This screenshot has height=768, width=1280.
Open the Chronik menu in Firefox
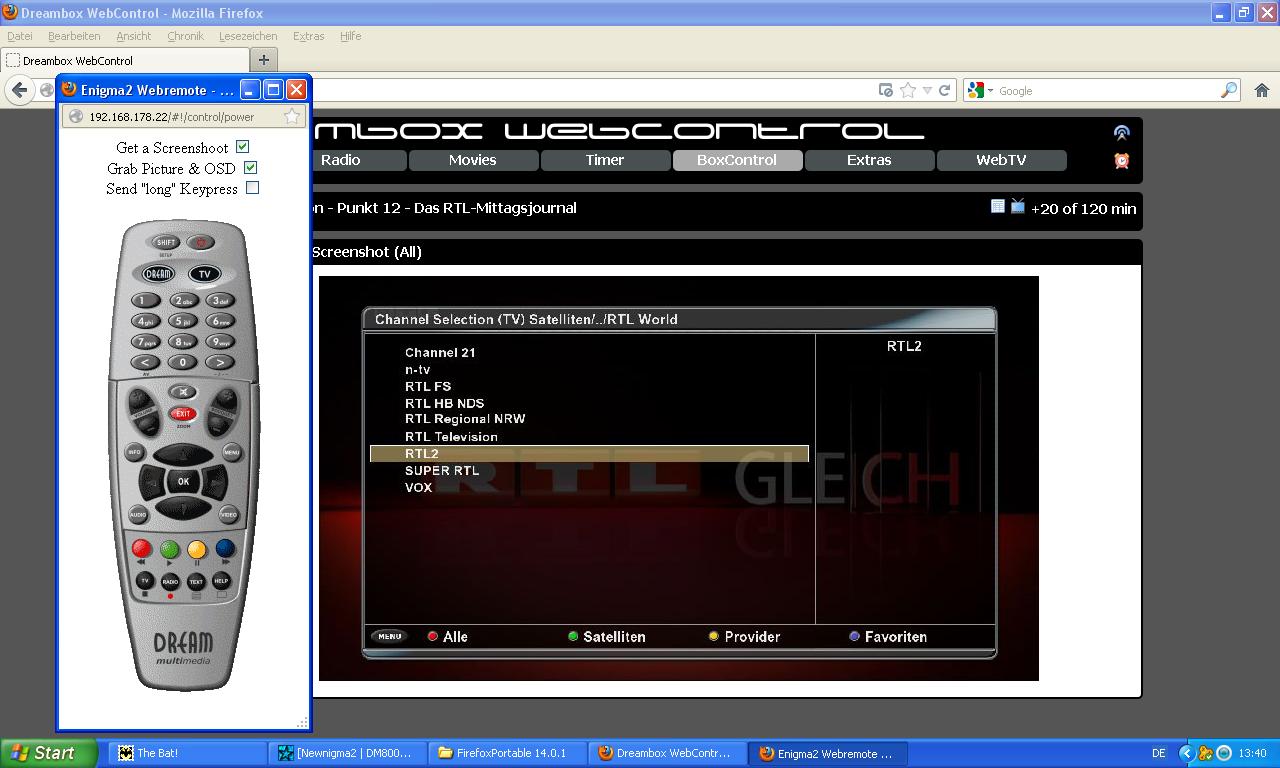click(x=185, y=36)
